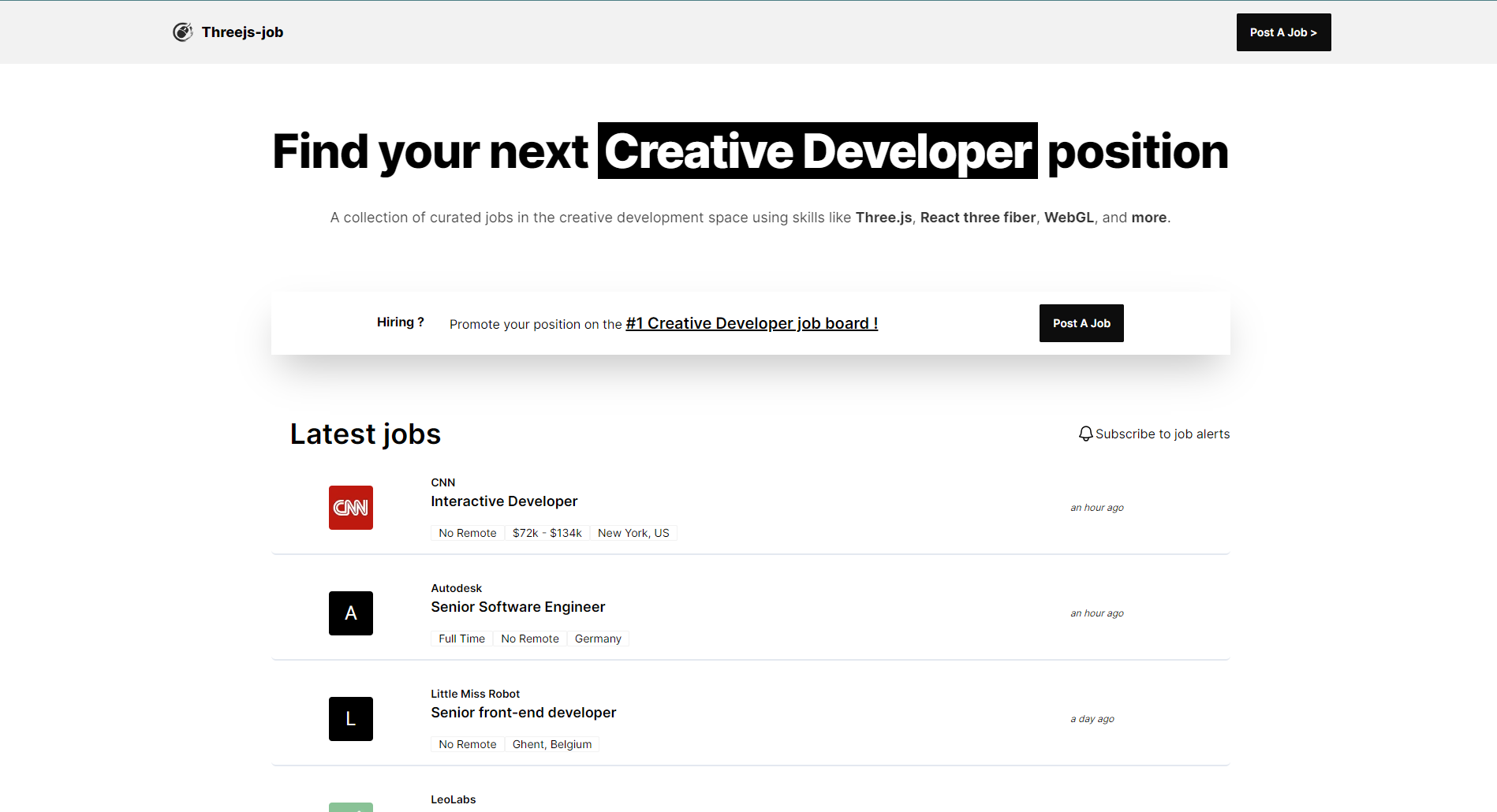Click the 'Full Time' tag
The width and height of the screenshot is (1497, 812).
coord(462,639)
